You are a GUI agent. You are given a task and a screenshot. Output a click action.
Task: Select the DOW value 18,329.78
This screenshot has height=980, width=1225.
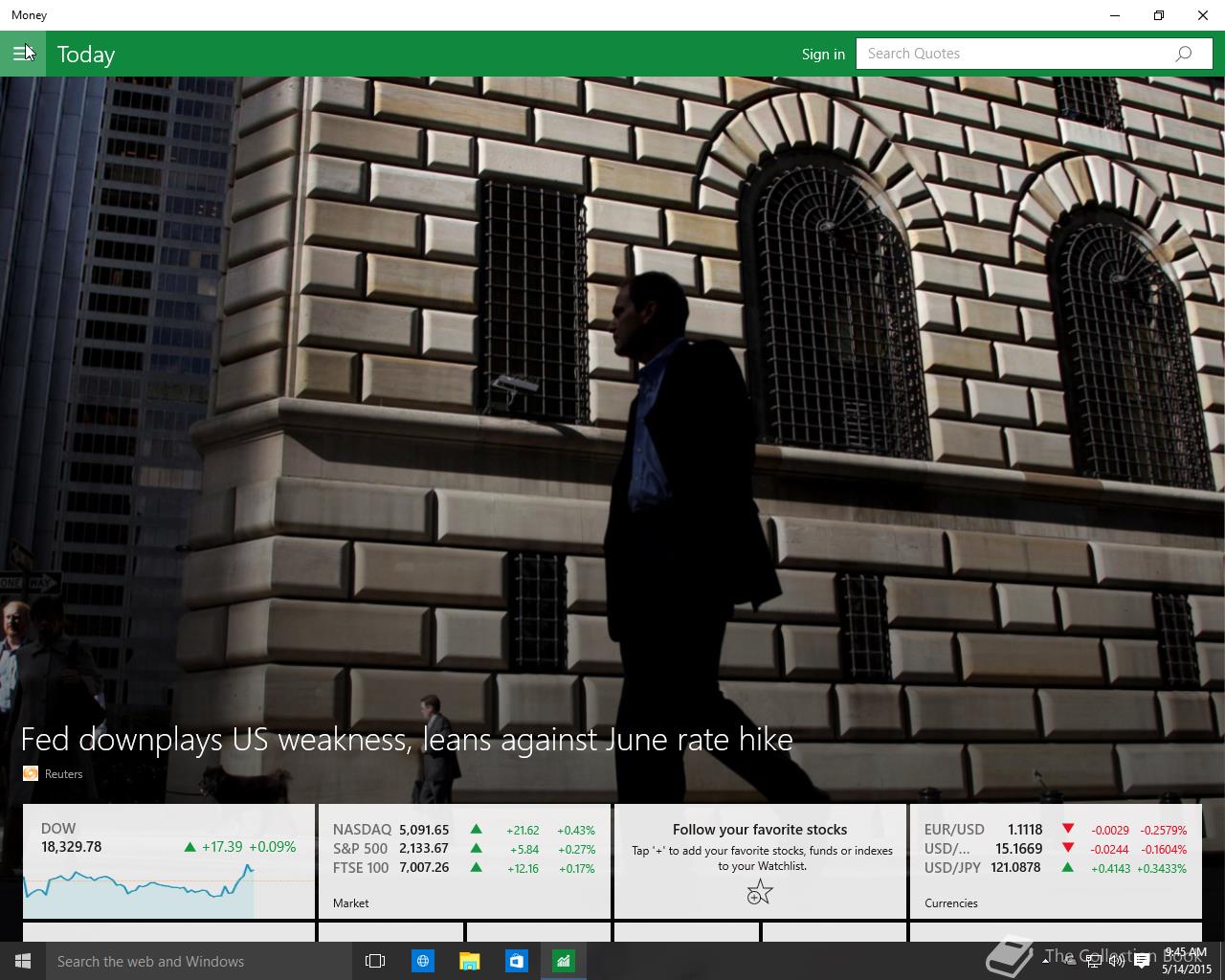click(71, 847)
